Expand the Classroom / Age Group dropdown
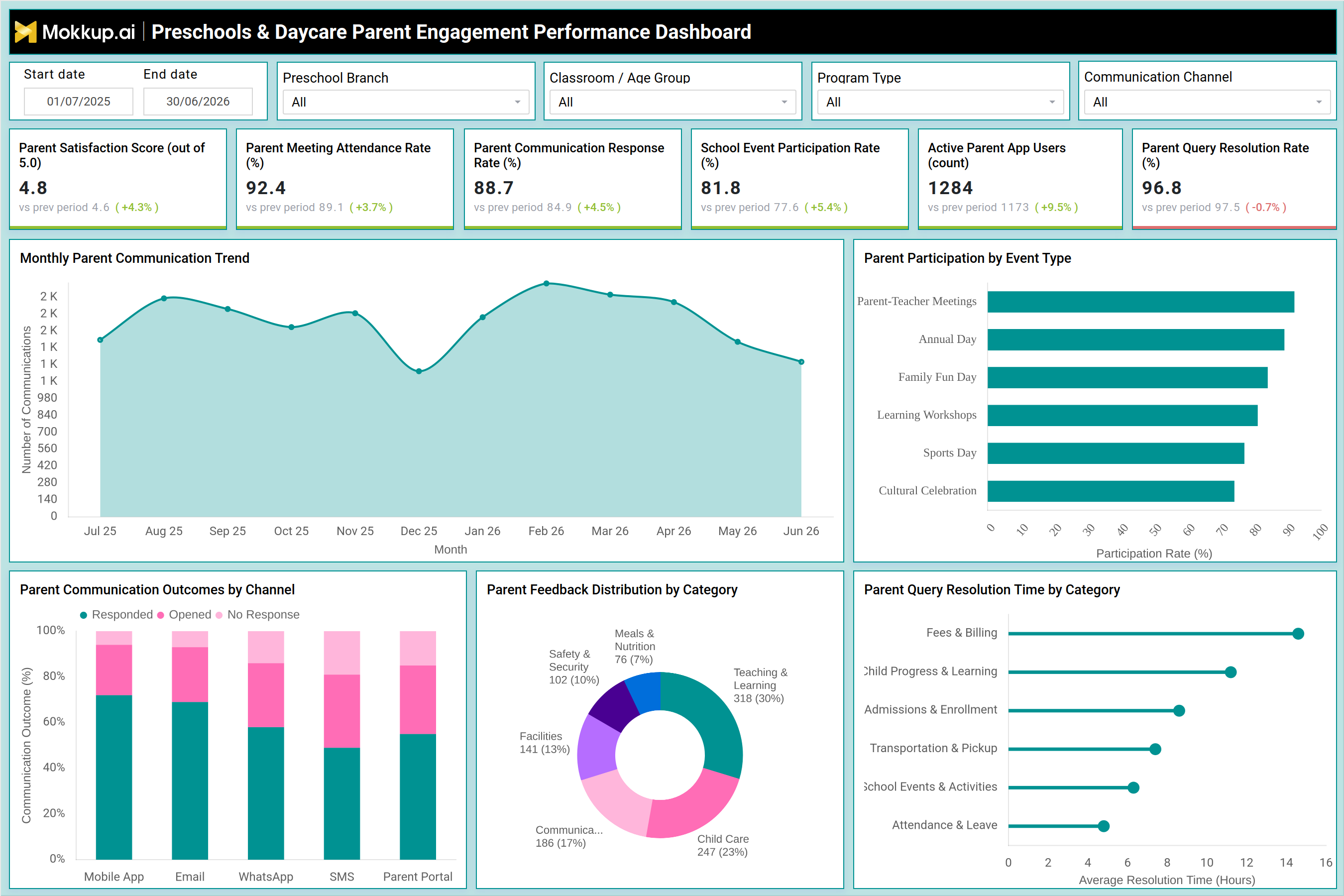 click(x=672, y=102)
